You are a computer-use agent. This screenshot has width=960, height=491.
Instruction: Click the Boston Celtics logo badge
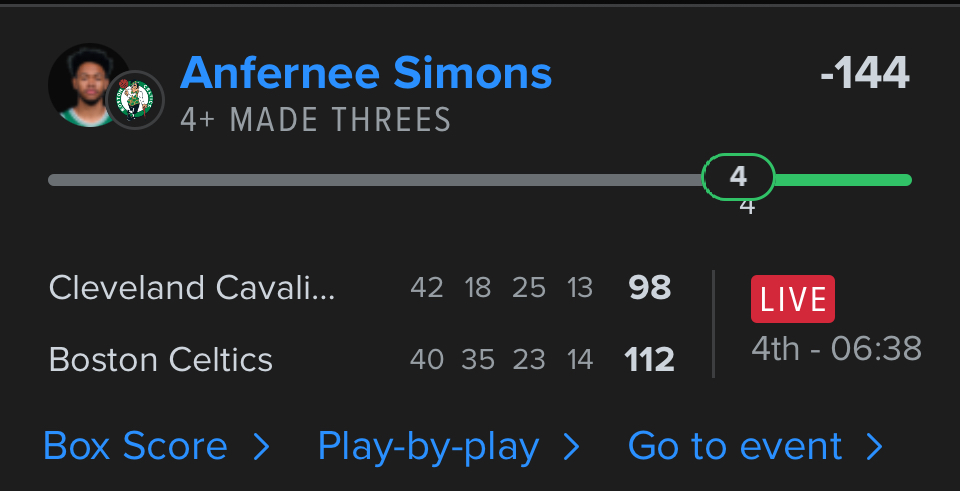[135, 100]
